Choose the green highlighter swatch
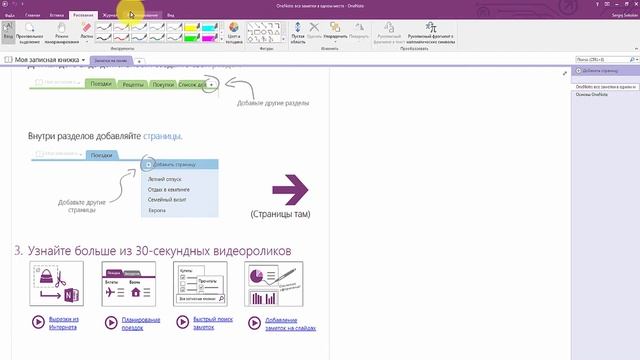 point(191,38)
